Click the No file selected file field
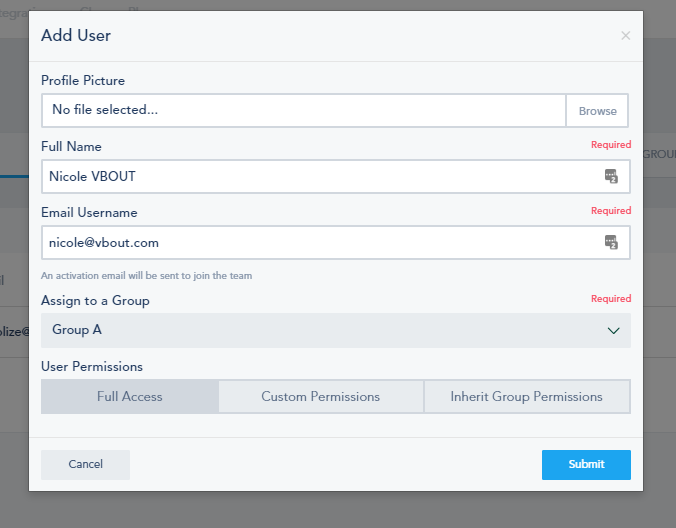The image size is (676, 528). (304, 110)
